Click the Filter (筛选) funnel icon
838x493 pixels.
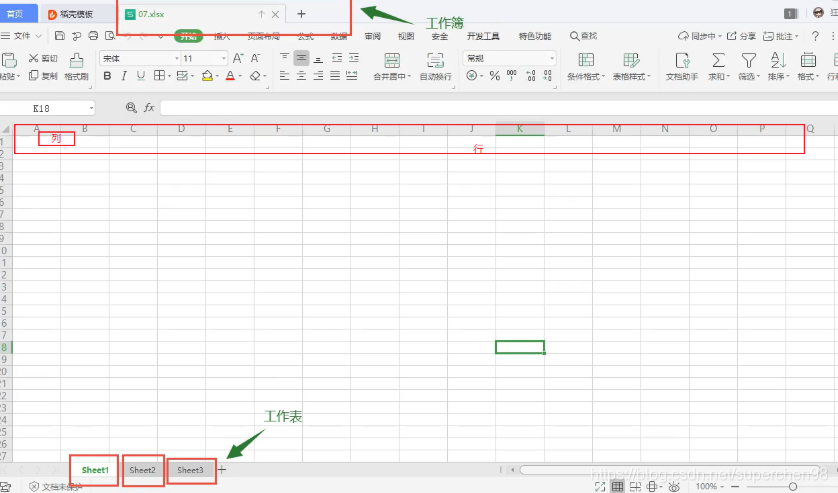749,60
